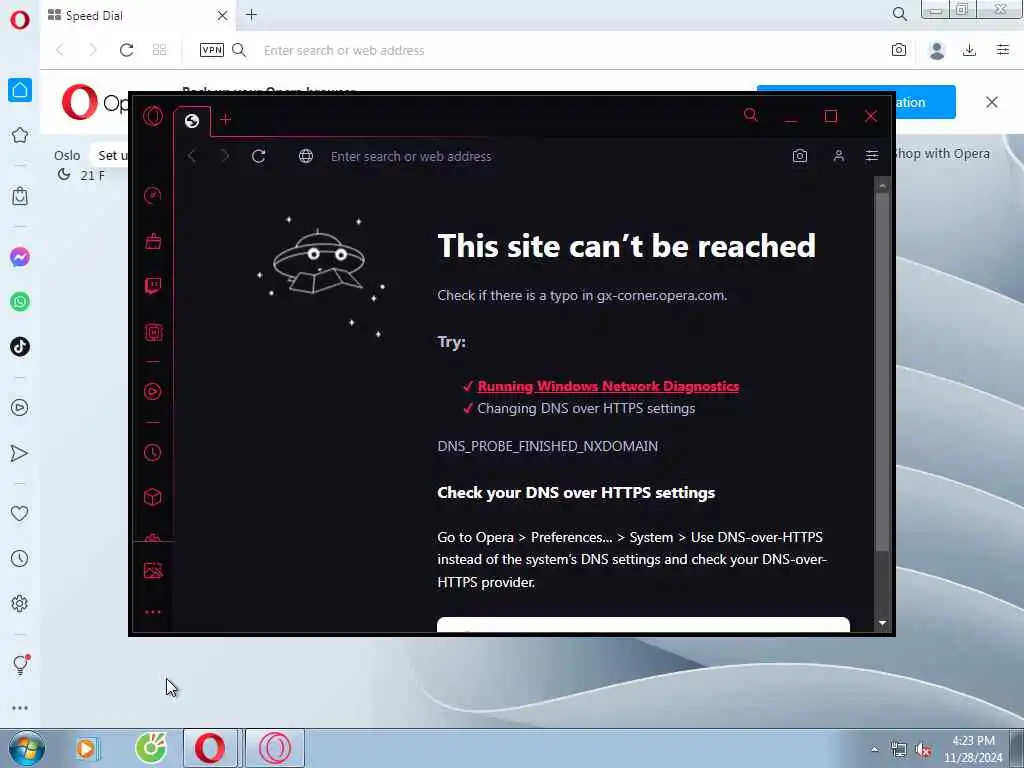
Task: Click the lightbulb tips icon in Opera sidebar
Action: pyautogui.click(x=20, y=664)
